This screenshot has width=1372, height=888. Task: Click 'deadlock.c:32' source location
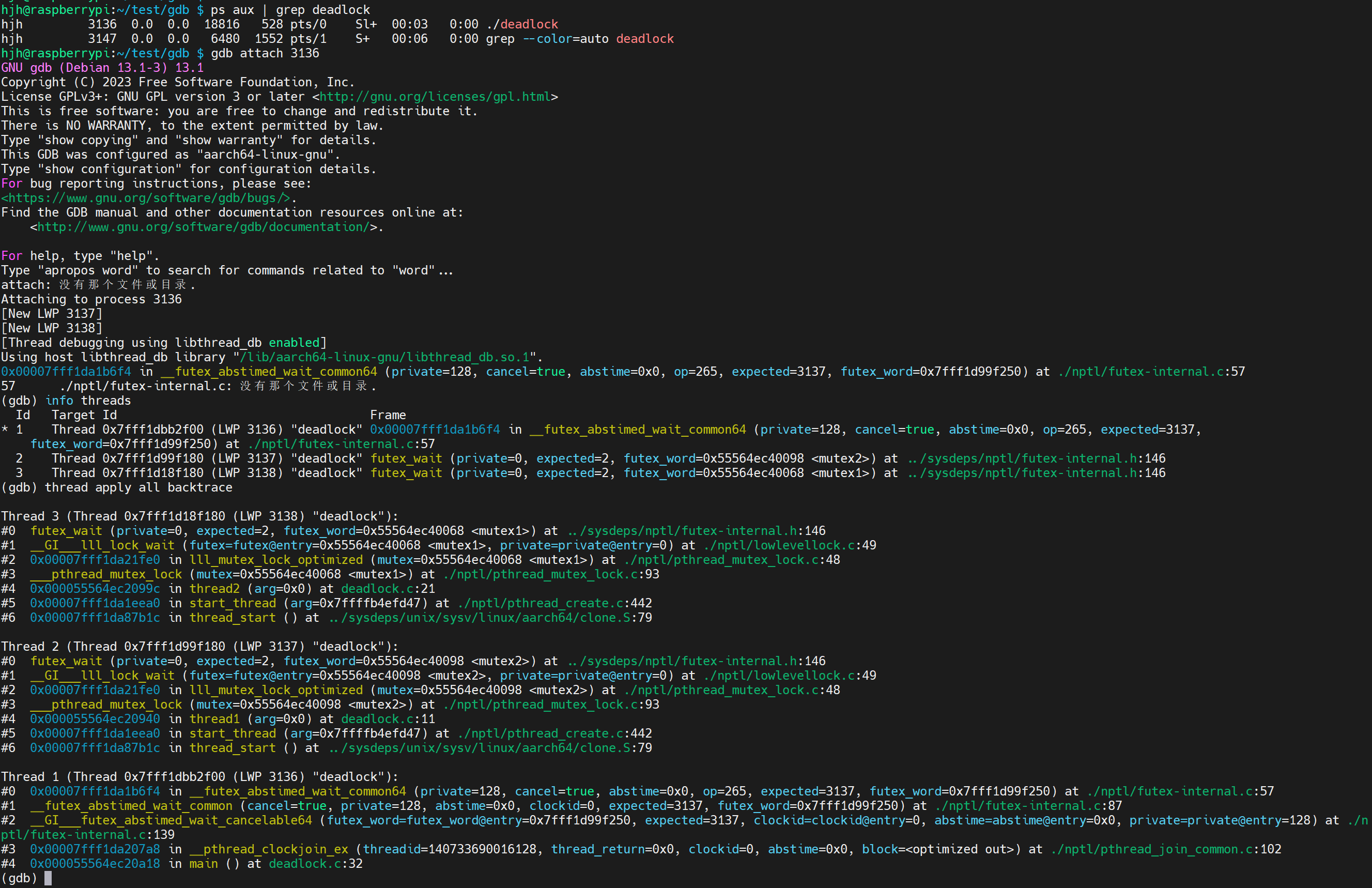click(x=316, y=864)
